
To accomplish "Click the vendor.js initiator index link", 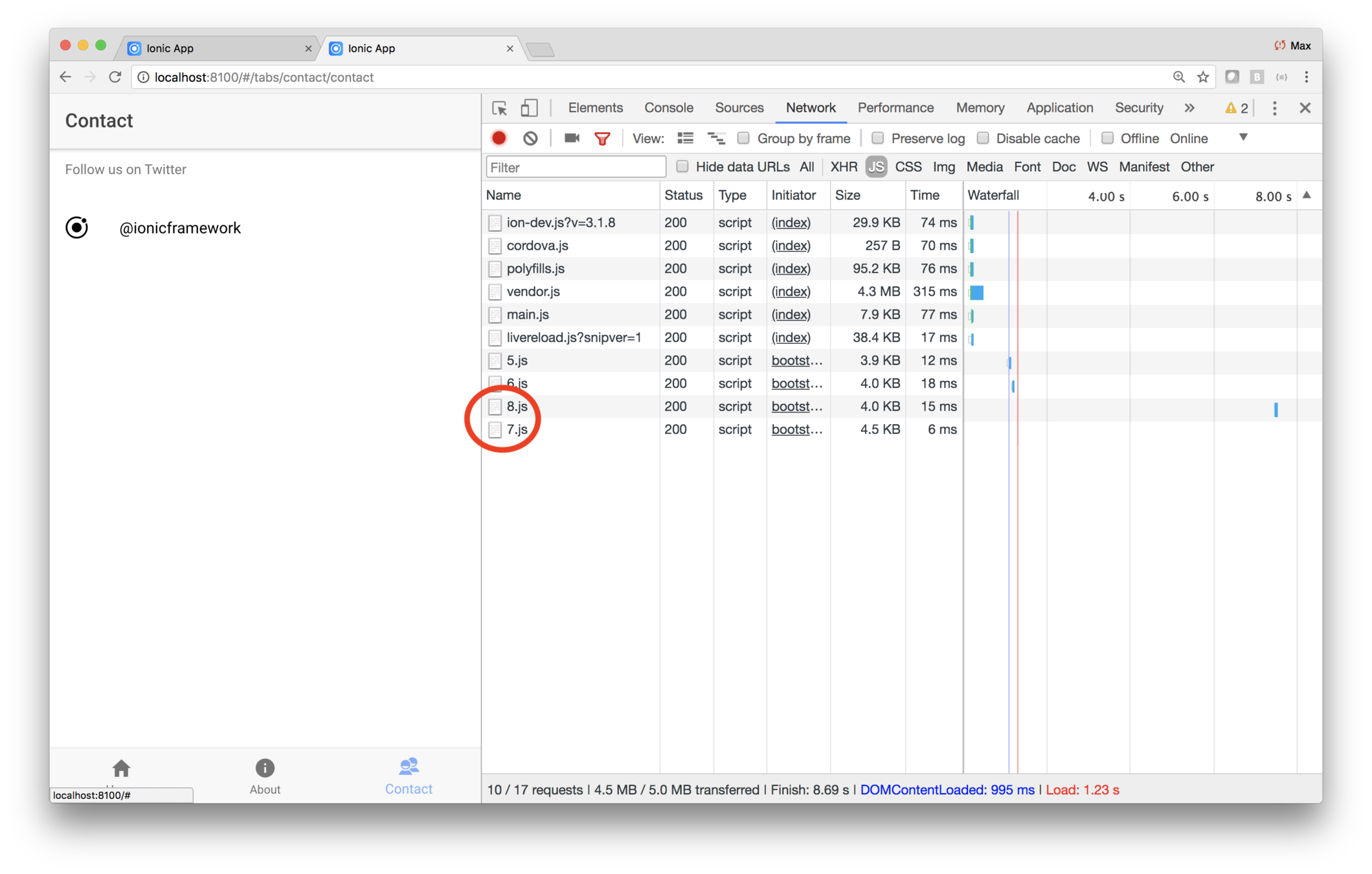I will (791, 291).
